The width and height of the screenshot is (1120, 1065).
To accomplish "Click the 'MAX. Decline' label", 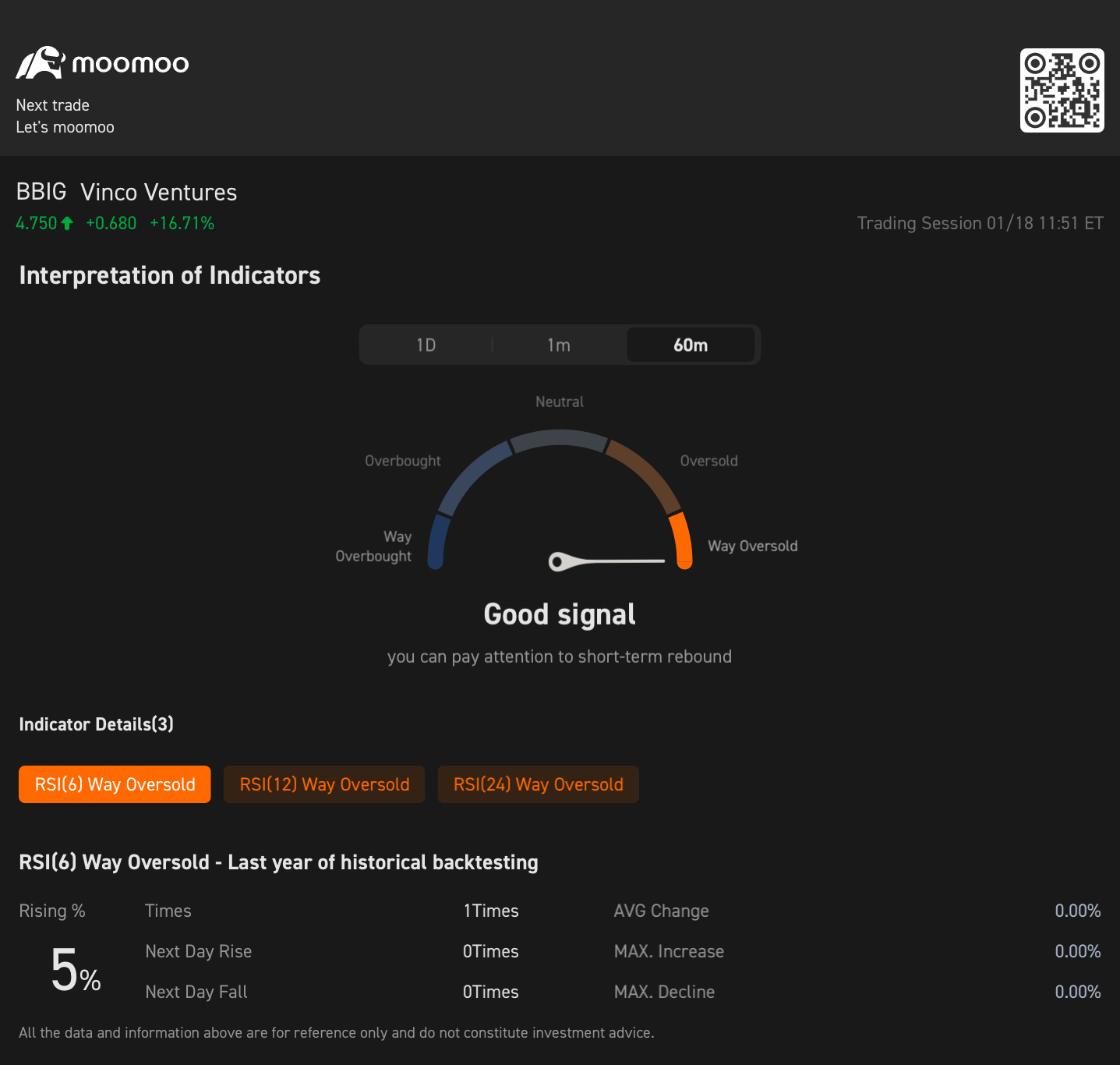I will click(x=665, y=992).
